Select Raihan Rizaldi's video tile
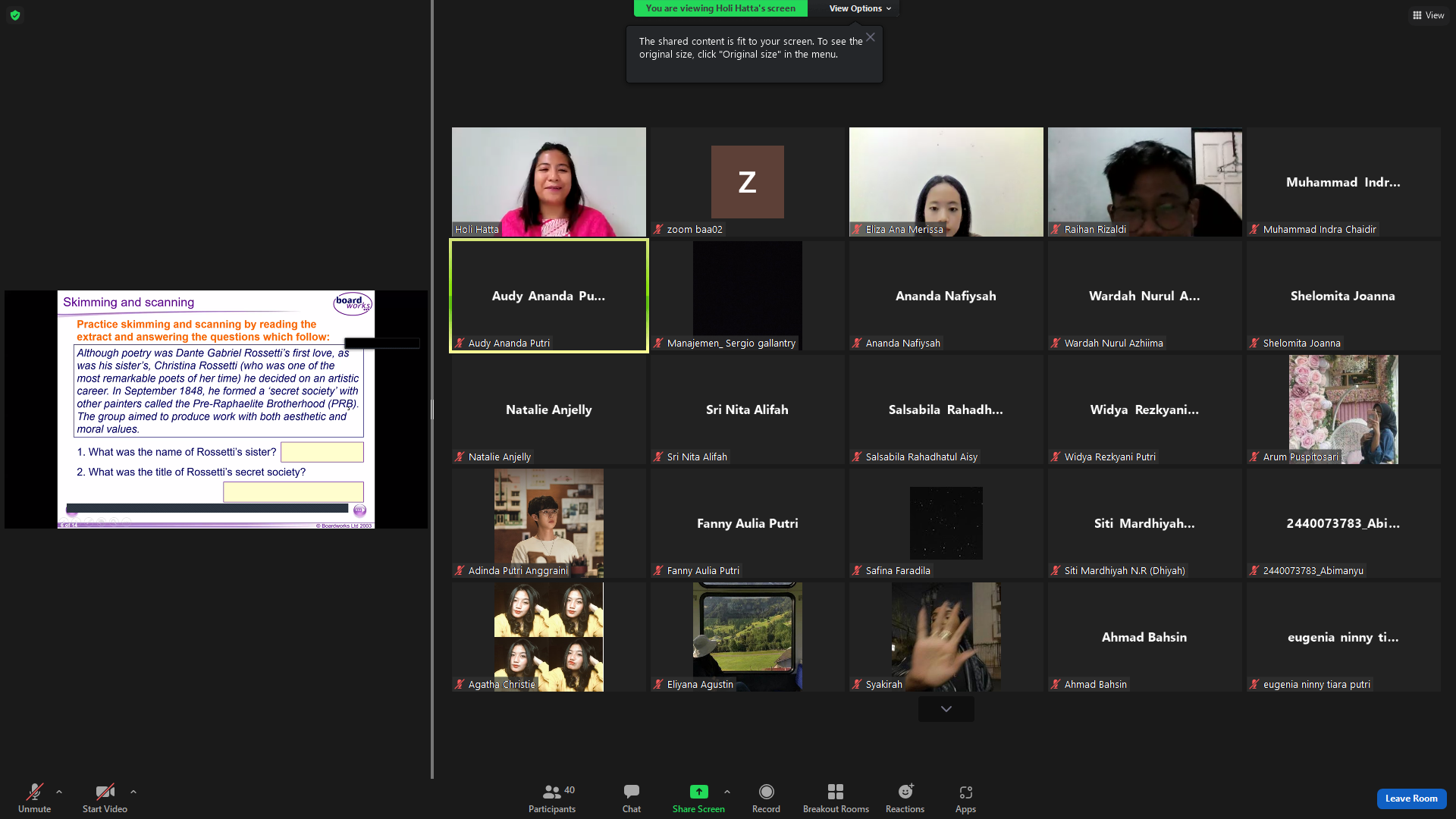 pos(1145,182)
